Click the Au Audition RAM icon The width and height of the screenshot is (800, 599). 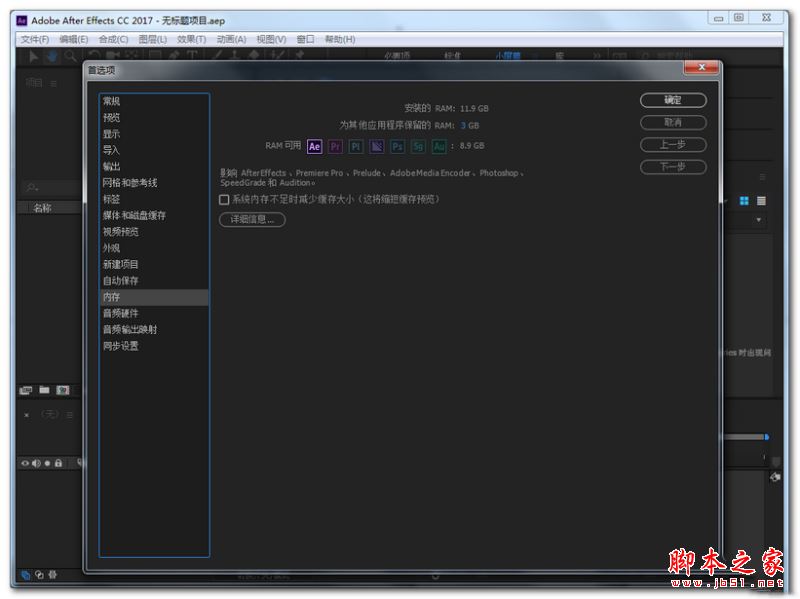pyautogui.click(x=439, y=146)
